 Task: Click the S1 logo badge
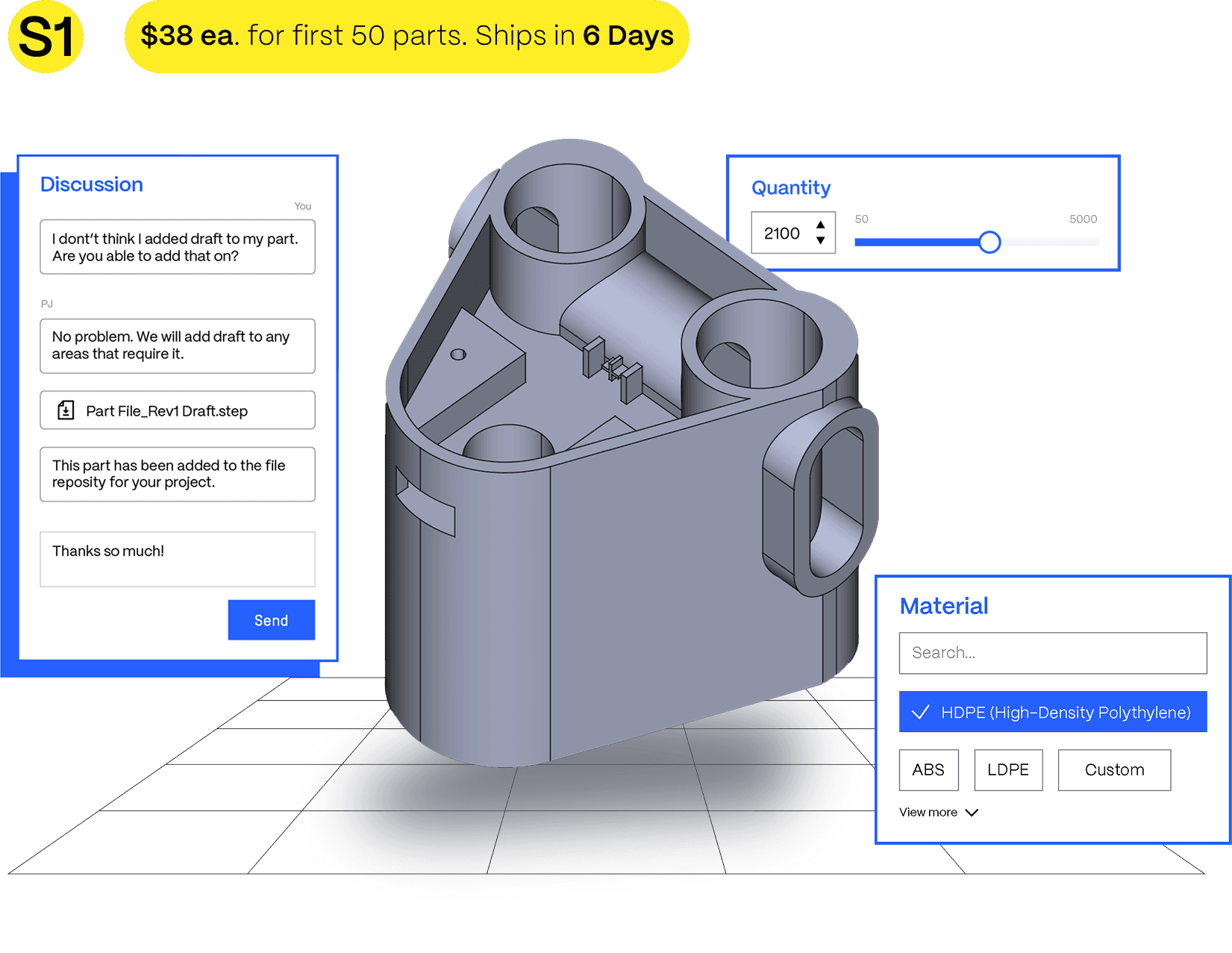click(46, 37)
